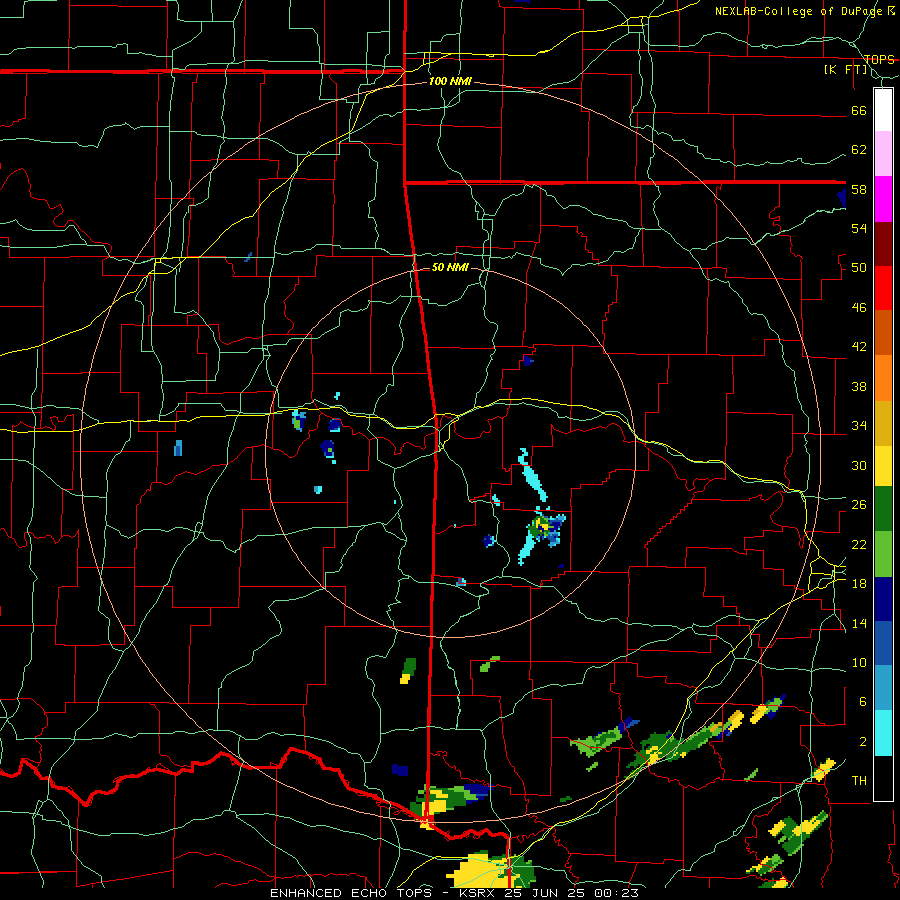Viewport: 900px width, 900px height.
Task: Click the "TOPS" legend title
Action: (879, 60)
